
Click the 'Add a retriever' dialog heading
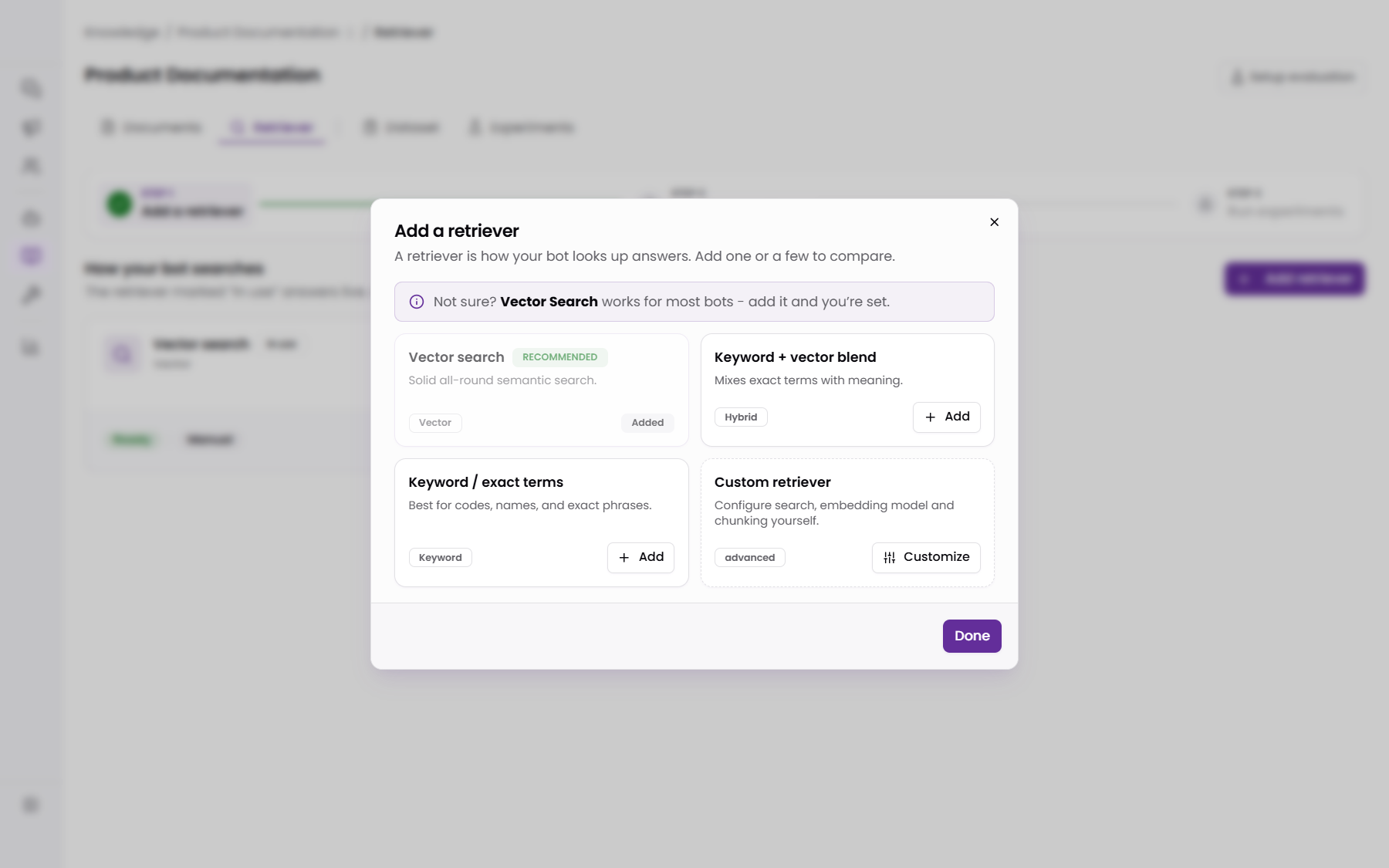[456, 231]
